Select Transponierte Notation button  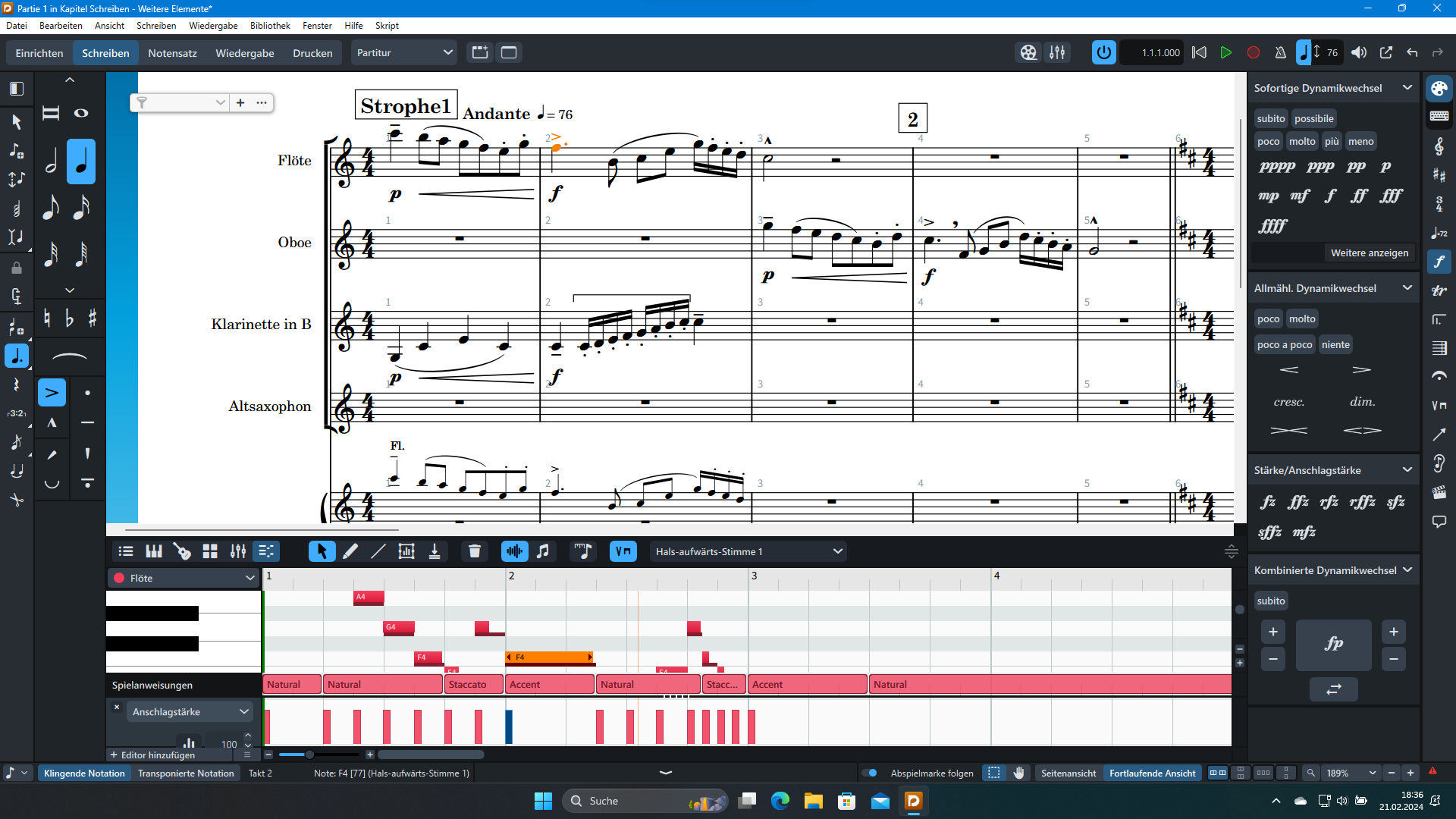[186, 773]
